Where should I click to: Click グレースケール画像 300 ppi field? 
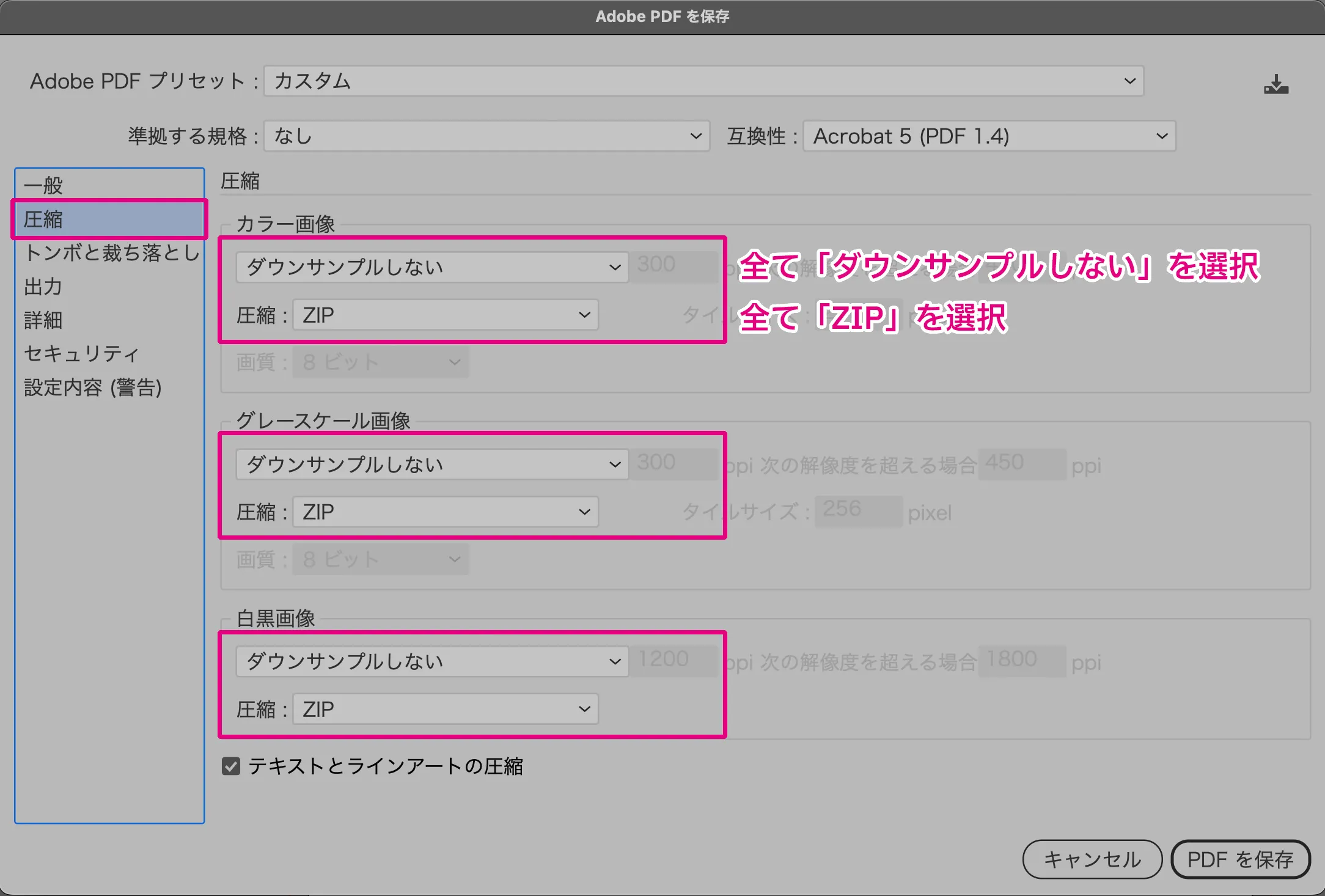(674, 465)
